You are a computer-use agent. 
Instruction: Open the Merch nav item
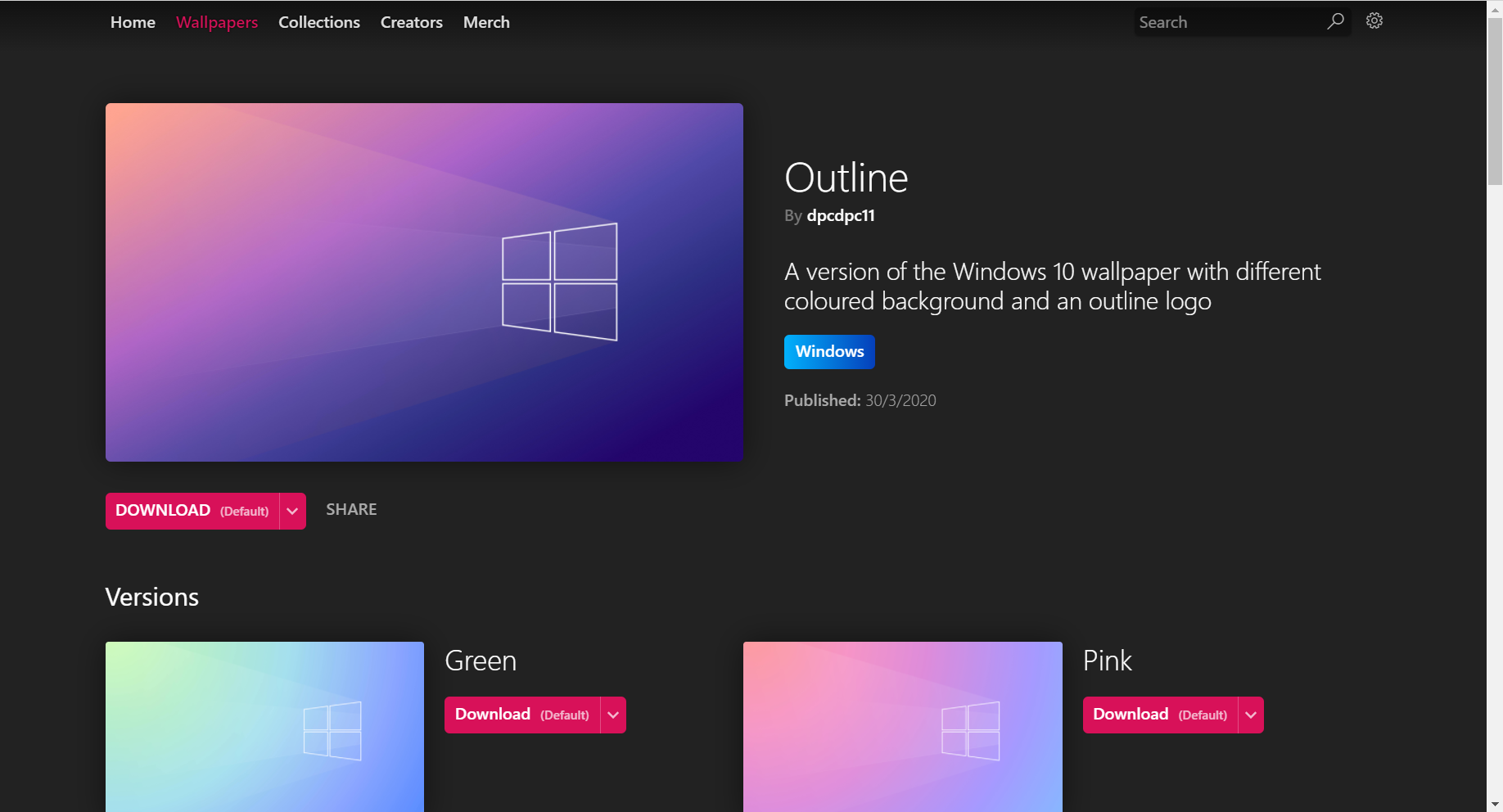(x=486, y=22)
